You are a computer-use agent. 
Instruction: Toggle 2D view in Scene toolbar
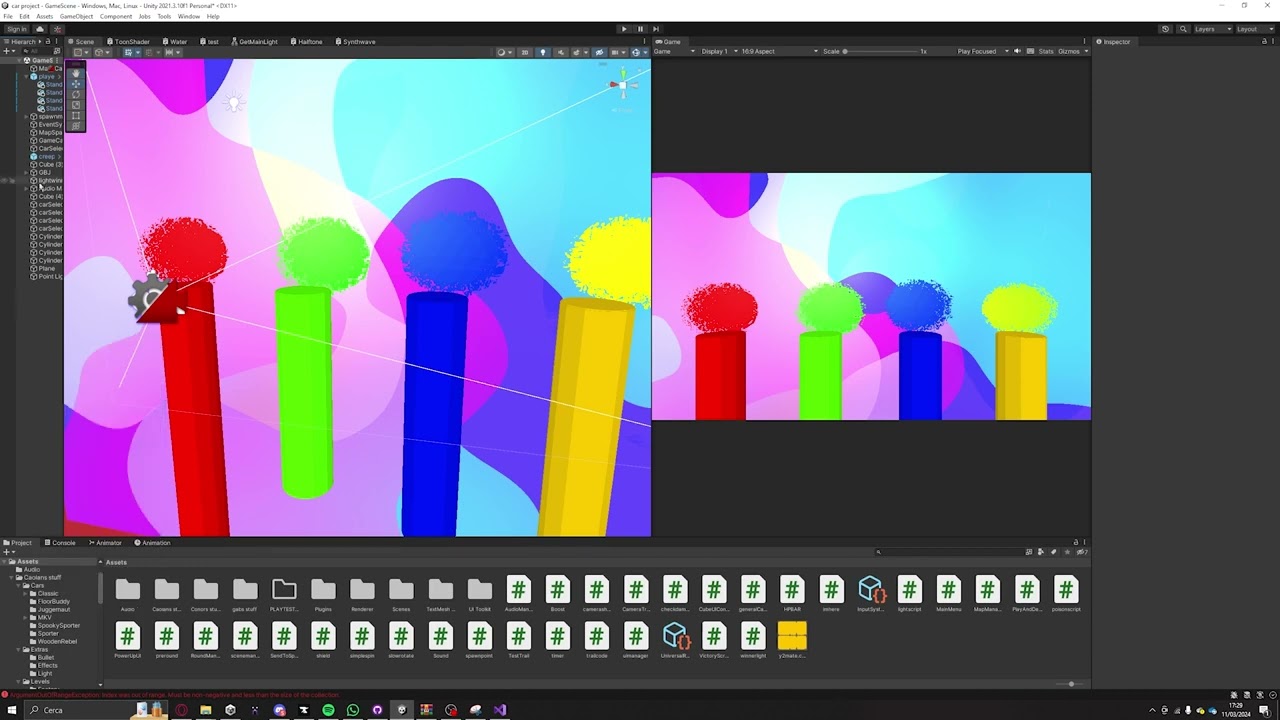524,52
